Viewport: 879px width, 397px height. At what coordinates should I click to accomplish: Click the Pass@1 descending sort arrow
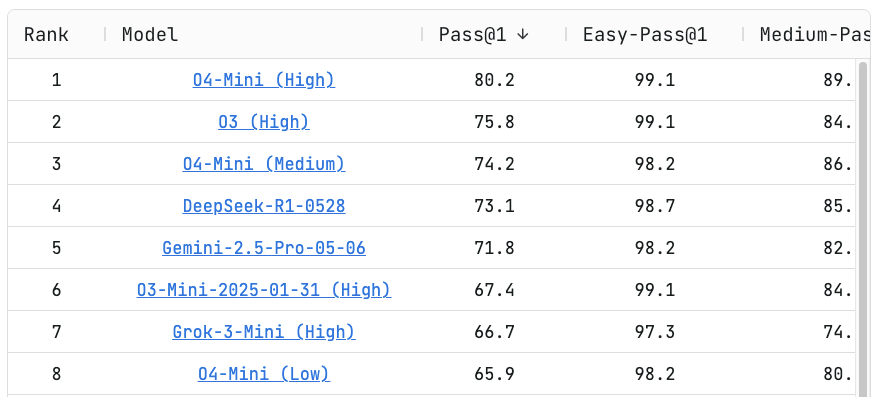coord(522,35)
